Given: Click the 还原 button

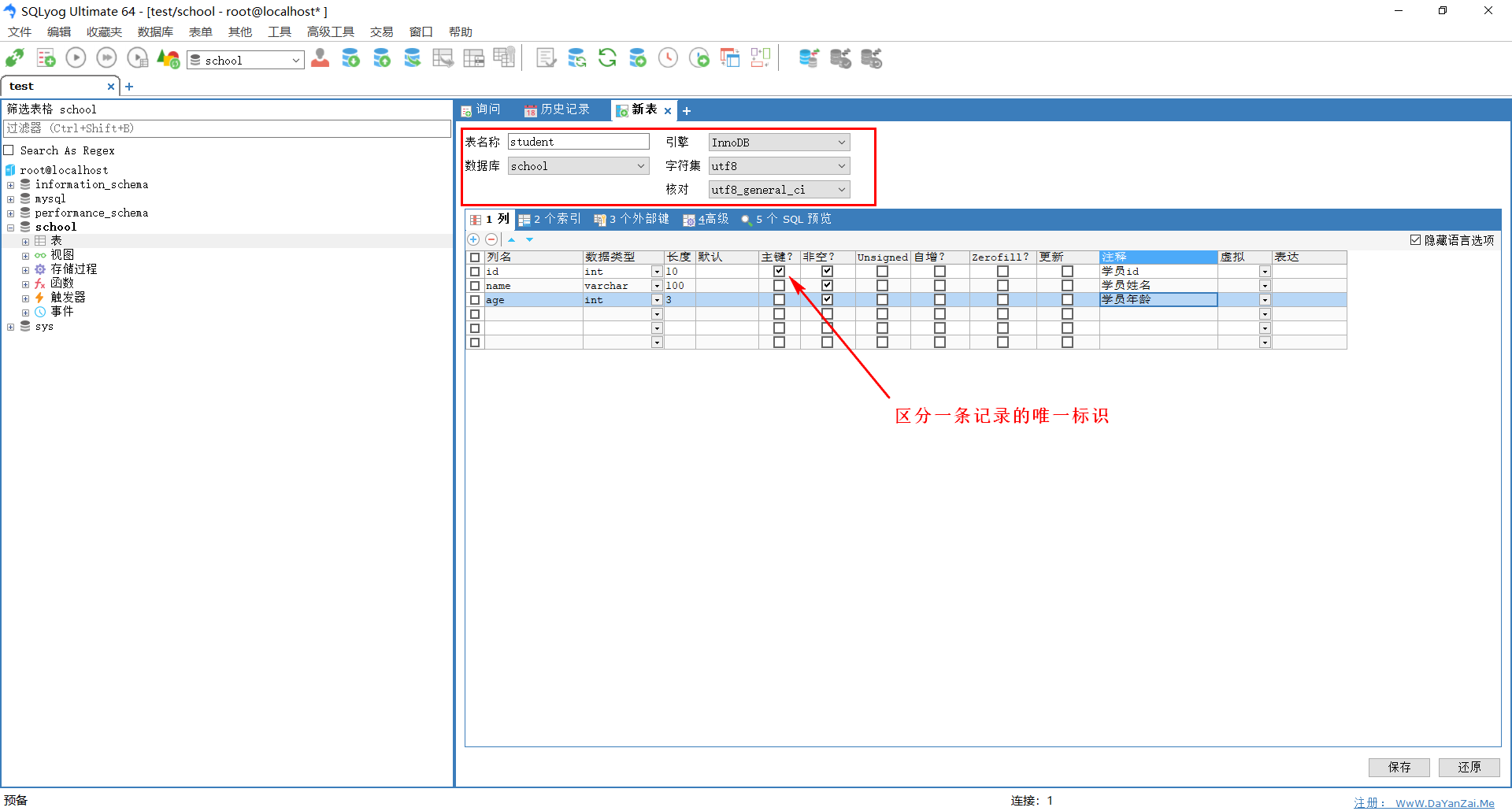Looking at the screenshot, I should [1469, 767].
